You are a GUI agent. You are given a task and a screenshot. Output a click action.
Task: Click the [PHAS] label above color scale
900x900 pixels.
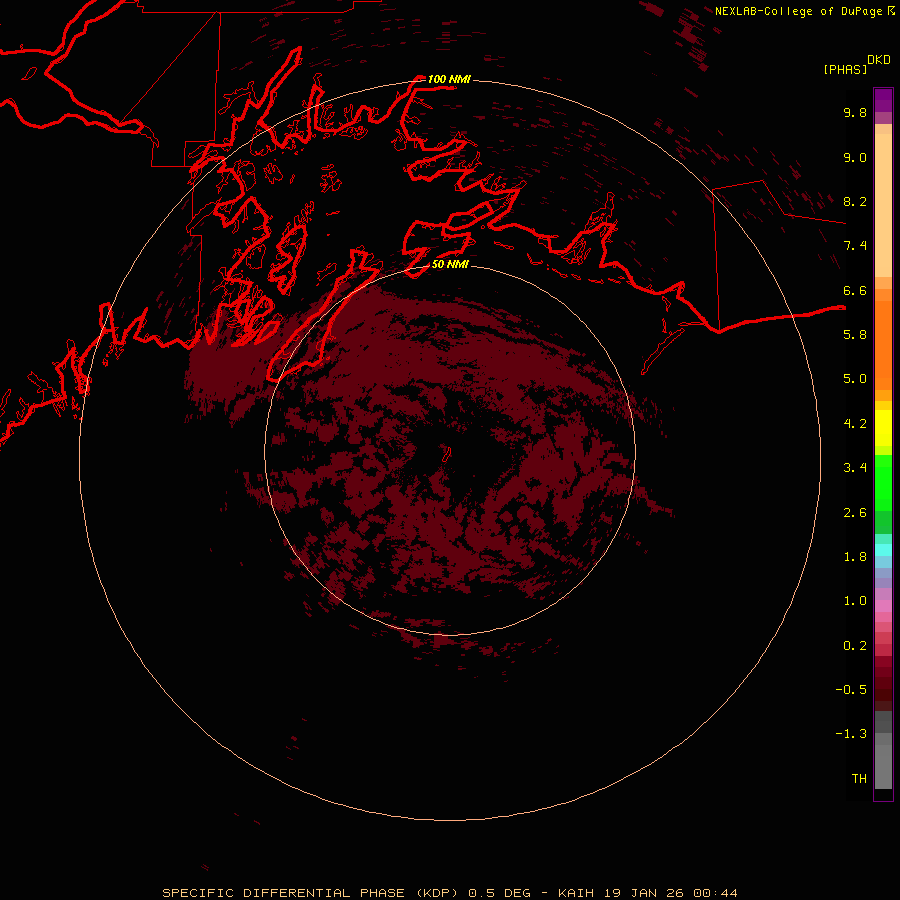845,69
